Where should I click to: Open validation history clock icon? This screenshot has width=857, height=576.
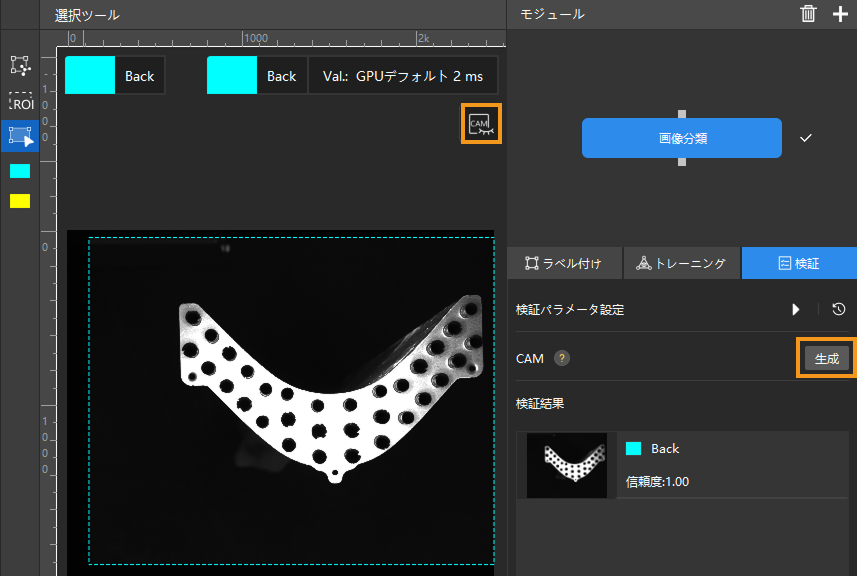839,309
